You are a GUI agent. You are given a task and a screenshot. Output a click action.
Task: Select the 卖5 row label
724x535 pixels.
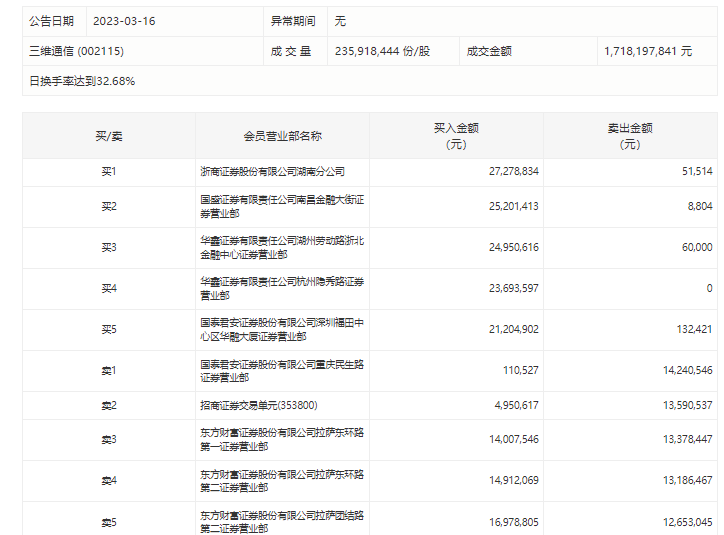[x=109, y=523]
